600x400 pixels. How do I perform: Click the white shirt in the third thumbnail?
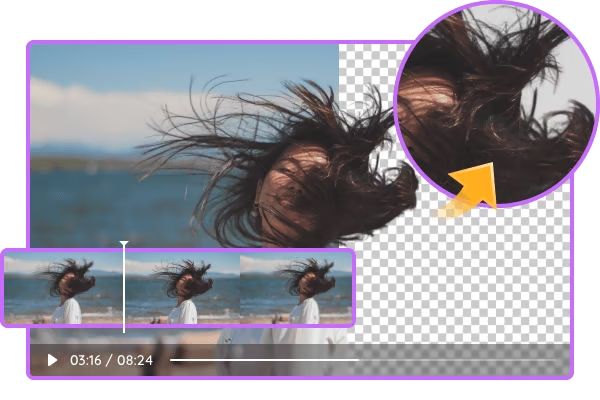300,312
